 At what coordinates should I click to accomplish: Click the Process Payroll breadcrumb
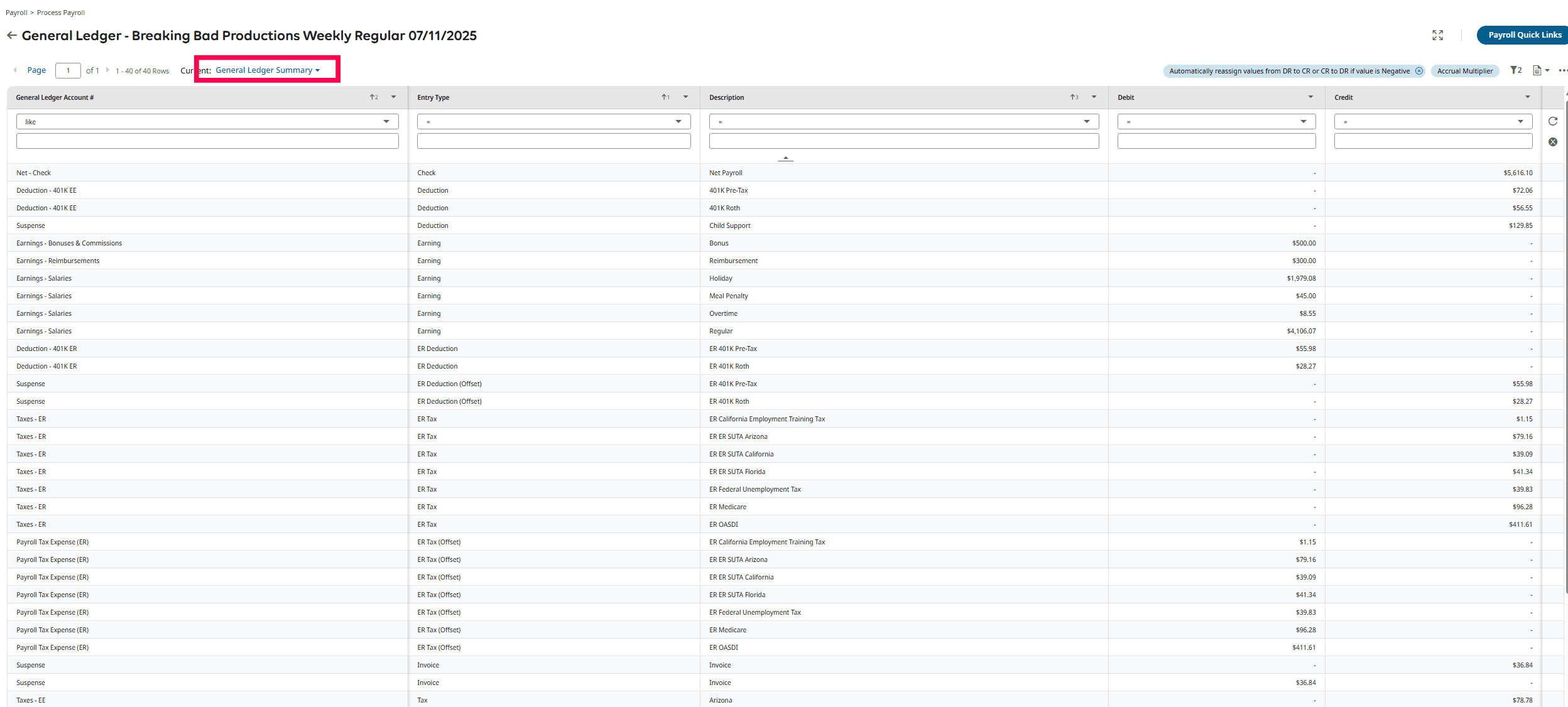pos(61,13)
